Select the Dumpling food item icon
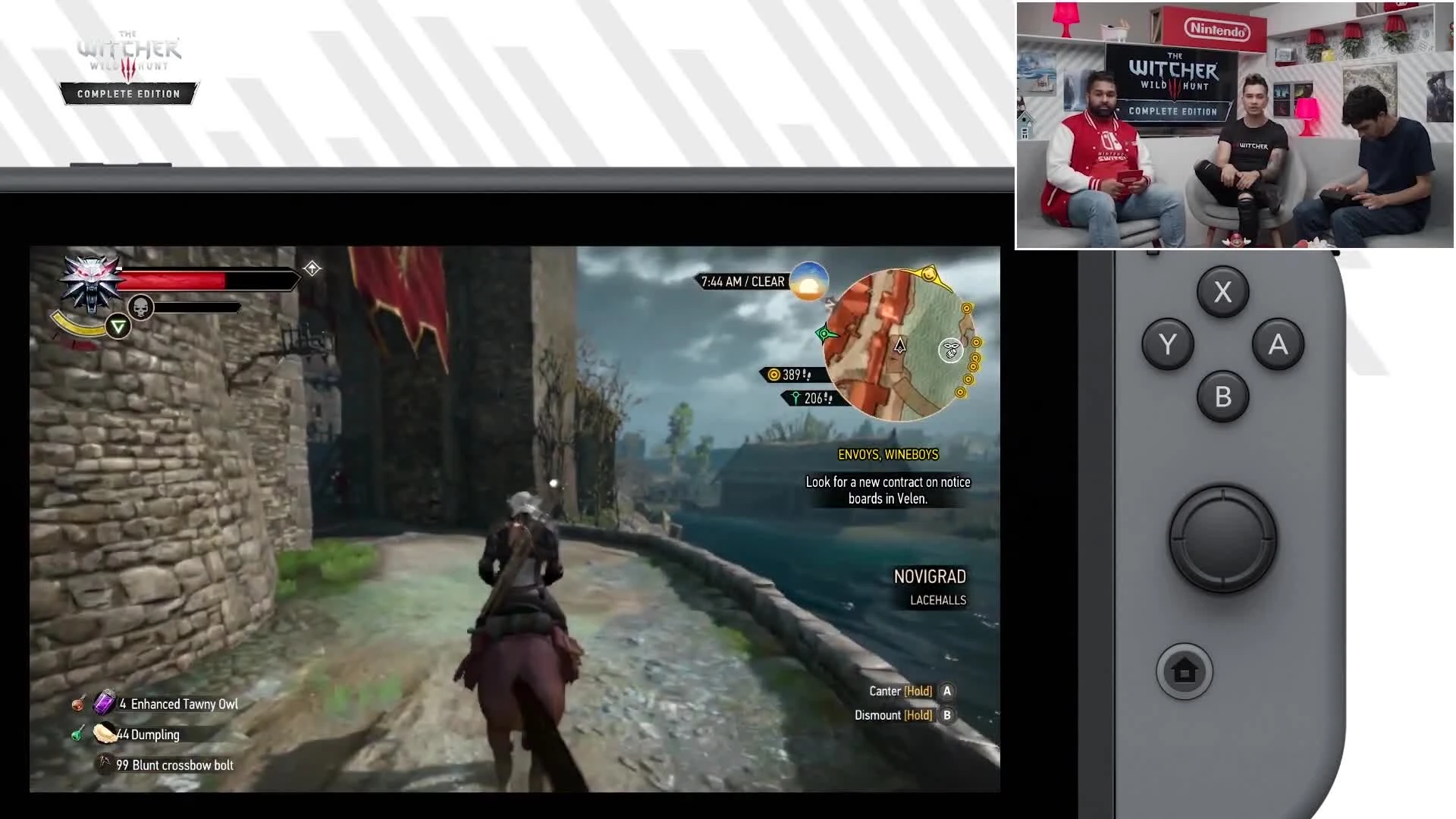The width and height of the screenshot is (1456, 819). pos(104,733)
